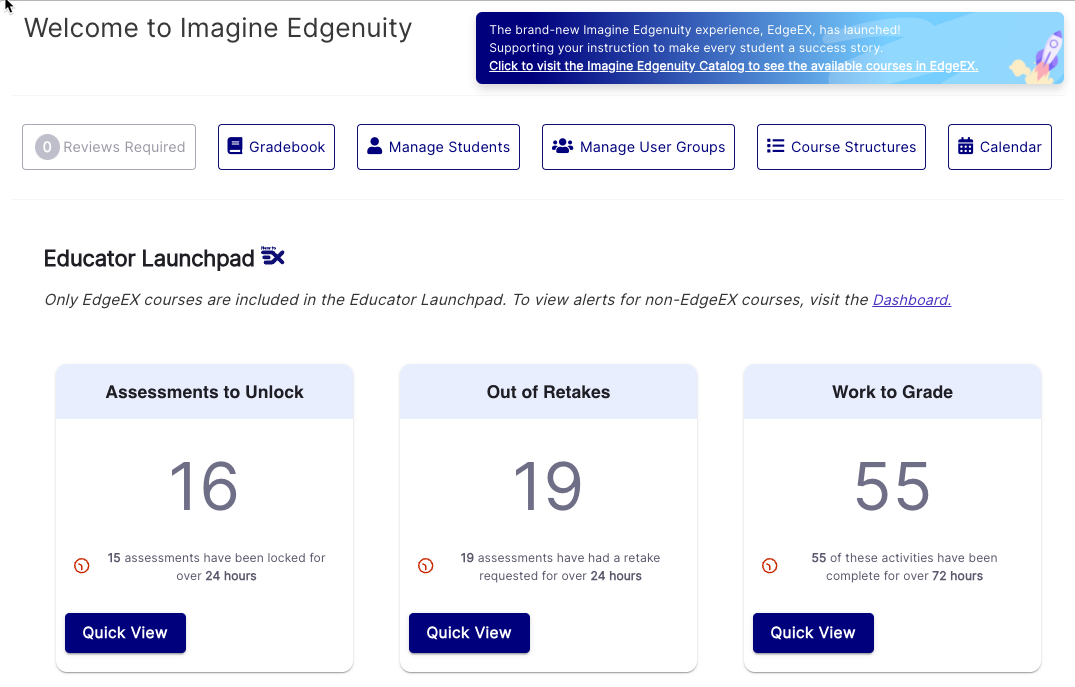Click the clock alert icon under Work to Grade

point(770,566)
